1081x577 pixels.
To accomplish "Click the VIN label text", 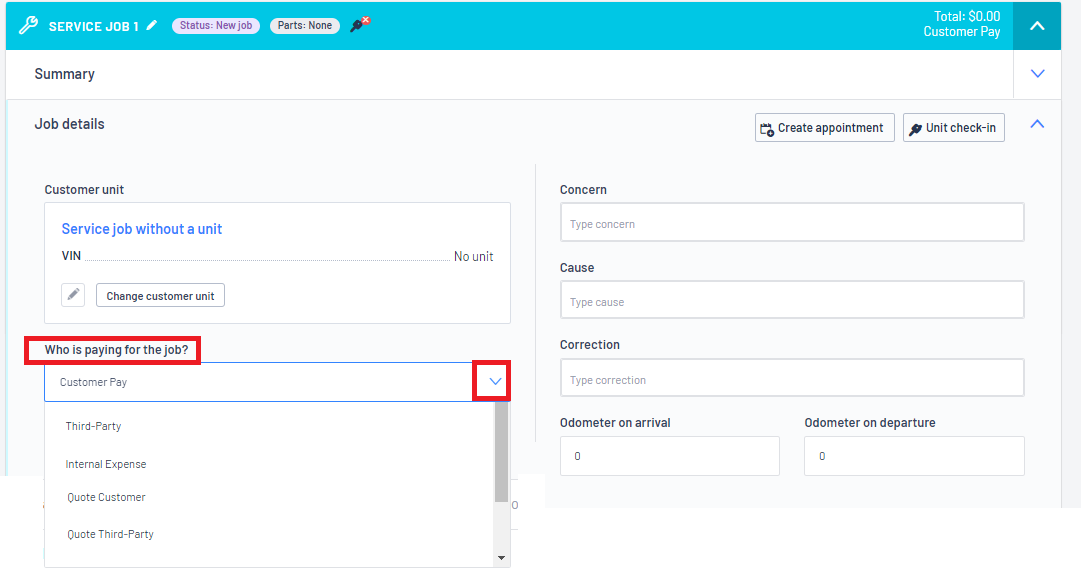I will coord(71,256).
